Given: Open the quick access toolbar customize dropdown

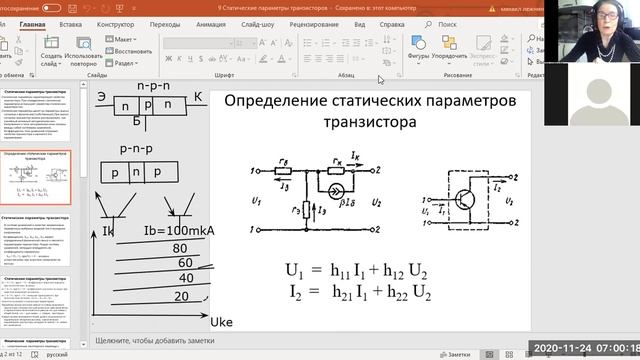Looking at the screenshot, I should (134, 9).
